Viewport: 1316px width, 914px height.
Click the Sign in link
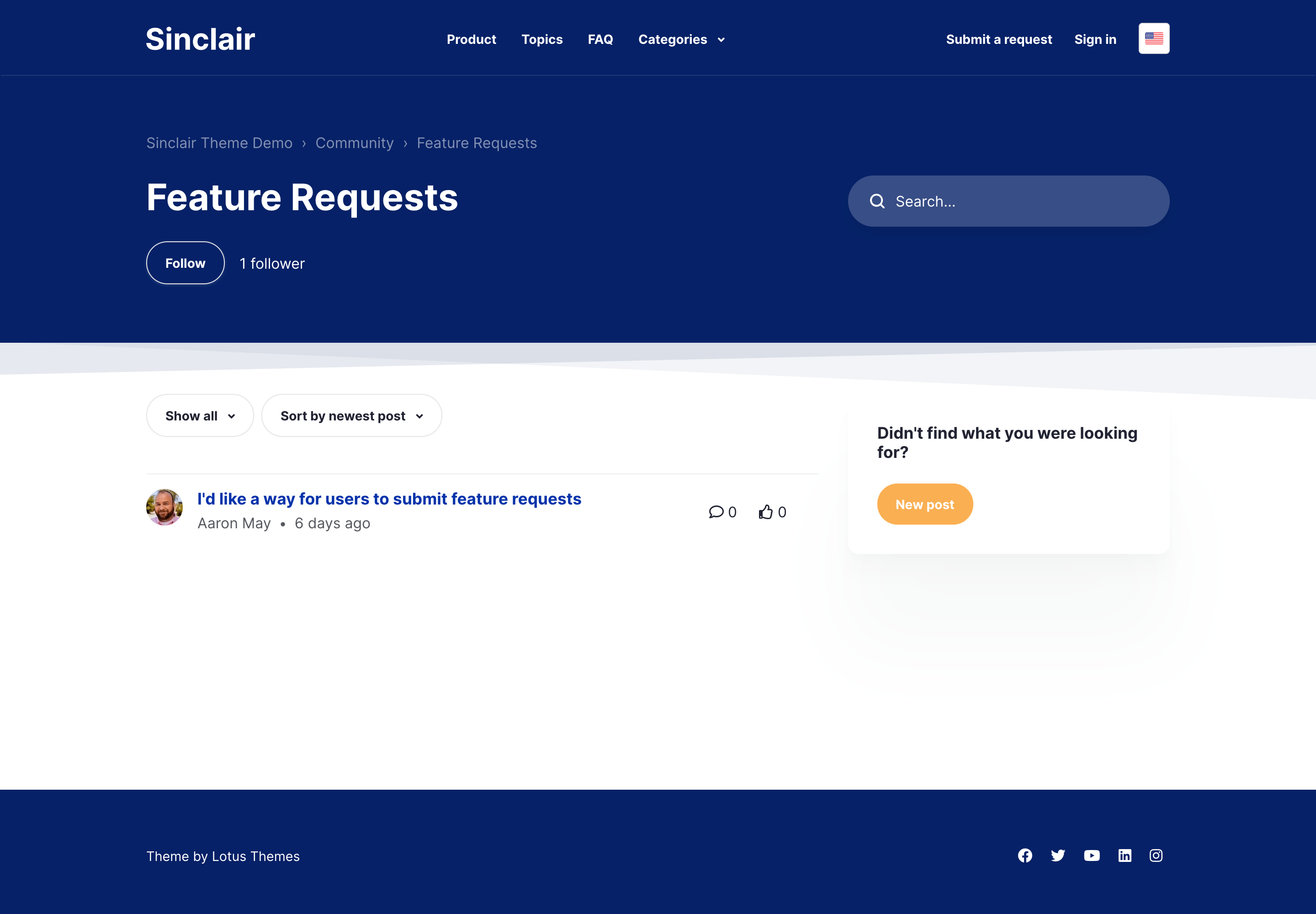(x=1095, y=39)
